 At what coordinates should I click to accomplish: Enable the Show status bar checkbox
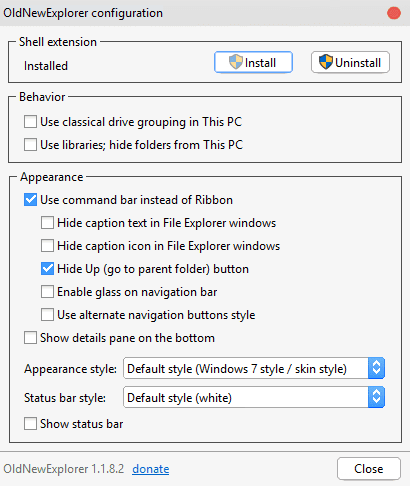click(x=30, y=424)
